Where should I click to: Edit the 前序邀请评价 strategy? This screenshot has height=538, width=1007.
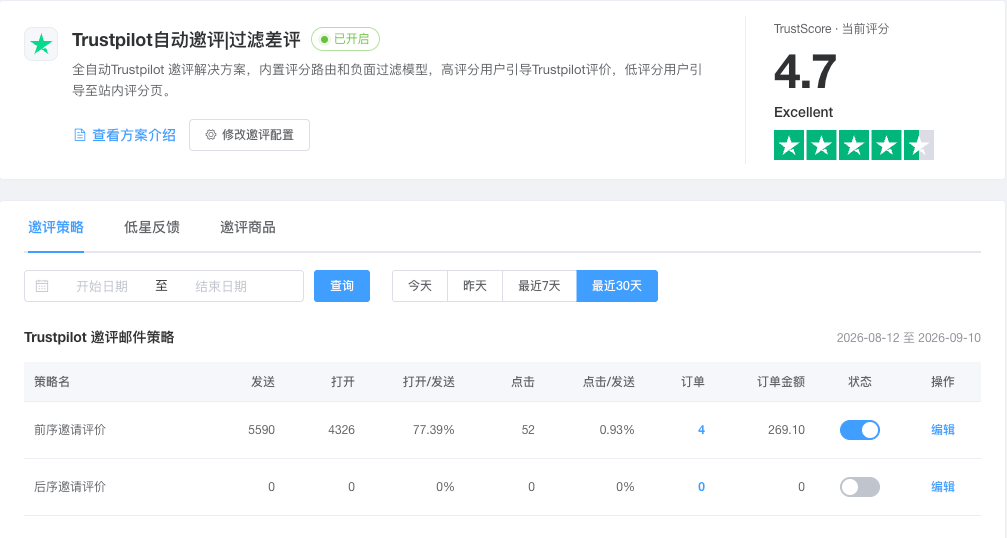pyautogui.click(x=943, y=430)
